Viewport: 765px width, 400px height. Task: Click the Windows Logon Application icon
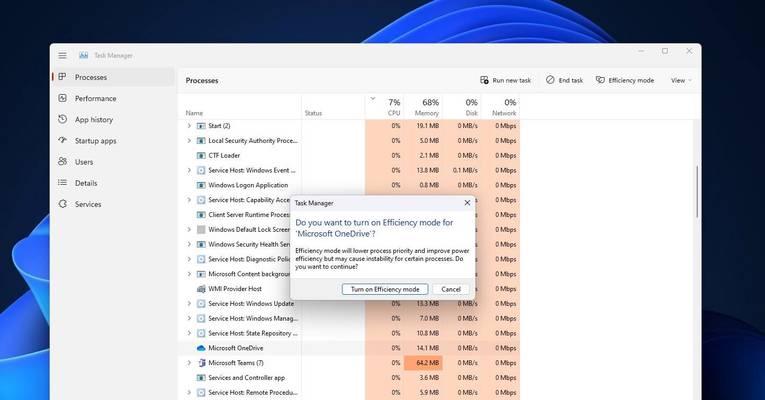tap(201, 185)
